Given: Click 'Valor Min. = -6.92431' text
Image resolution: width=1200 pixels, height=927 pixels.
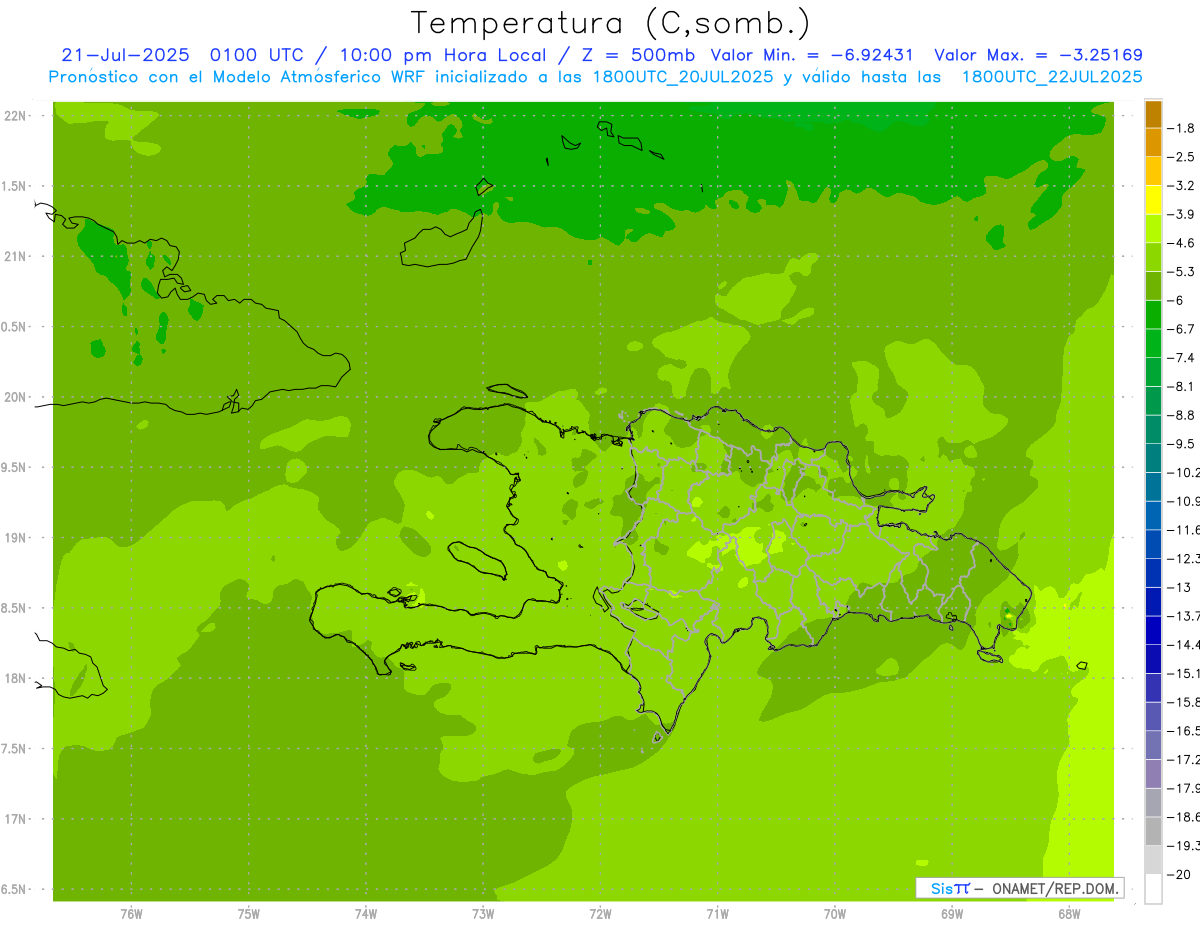Looking at the screenshot, I should (x=811, y=55).
